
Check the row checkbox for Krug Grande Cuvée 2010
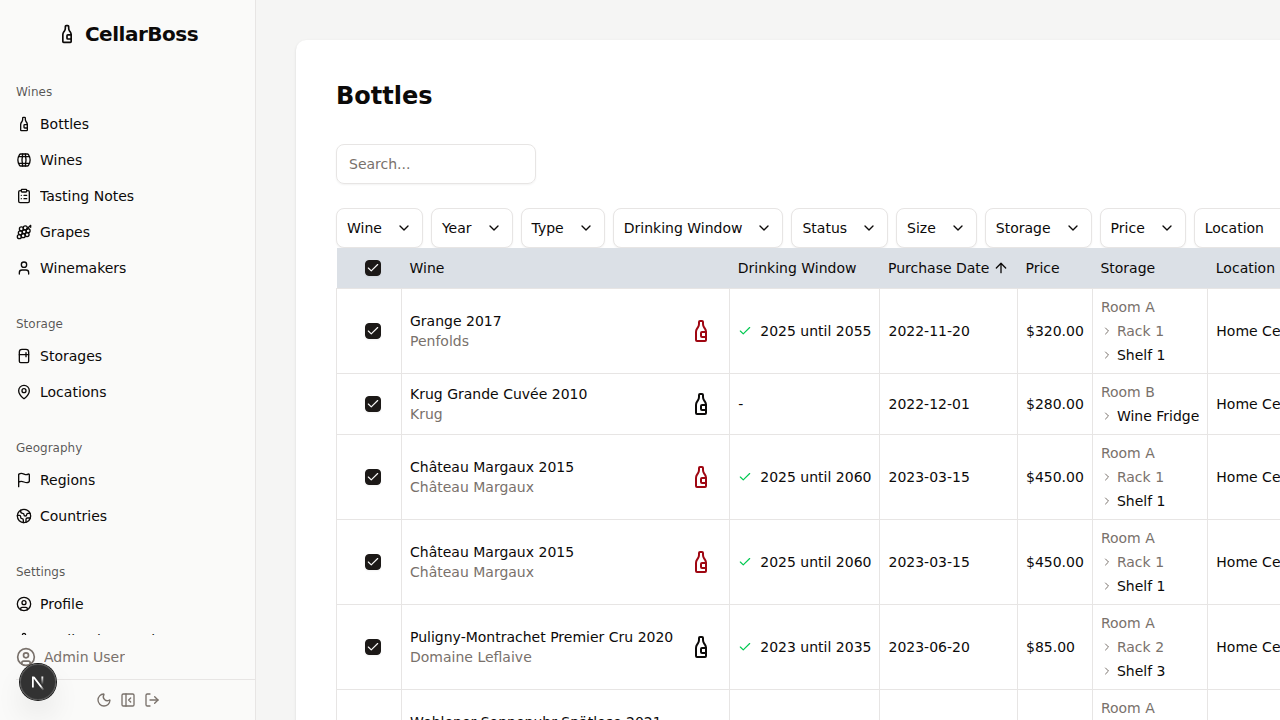tap(372, 404)
